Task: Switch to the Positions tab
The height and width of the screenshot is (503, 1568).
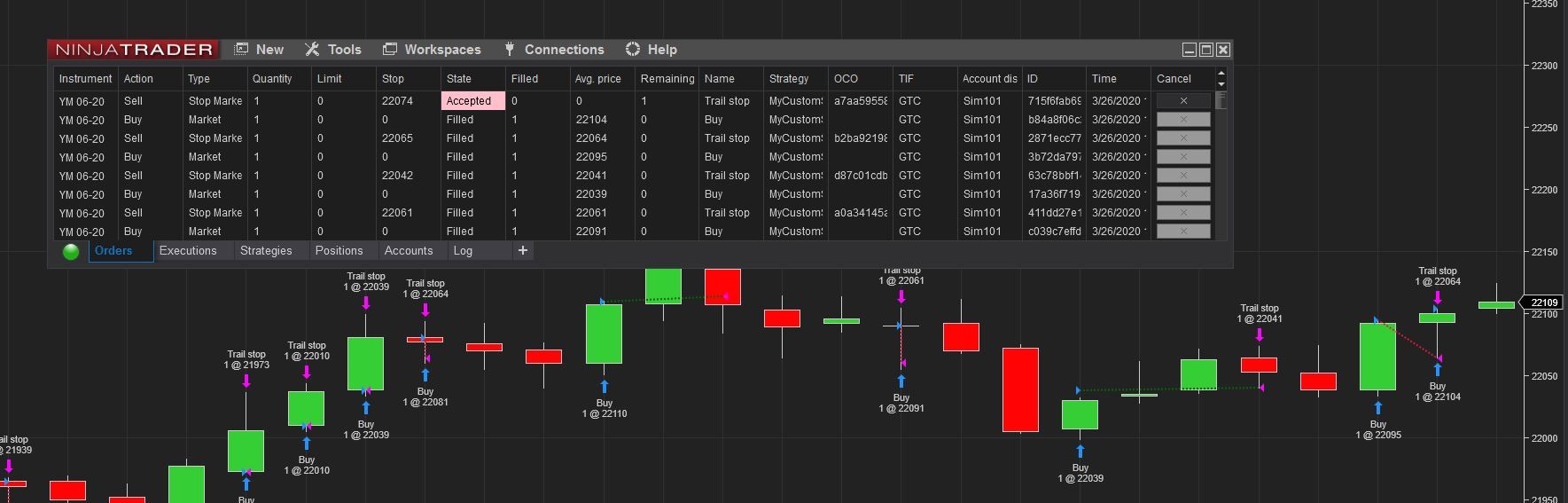Action: [x=339, y=251]
